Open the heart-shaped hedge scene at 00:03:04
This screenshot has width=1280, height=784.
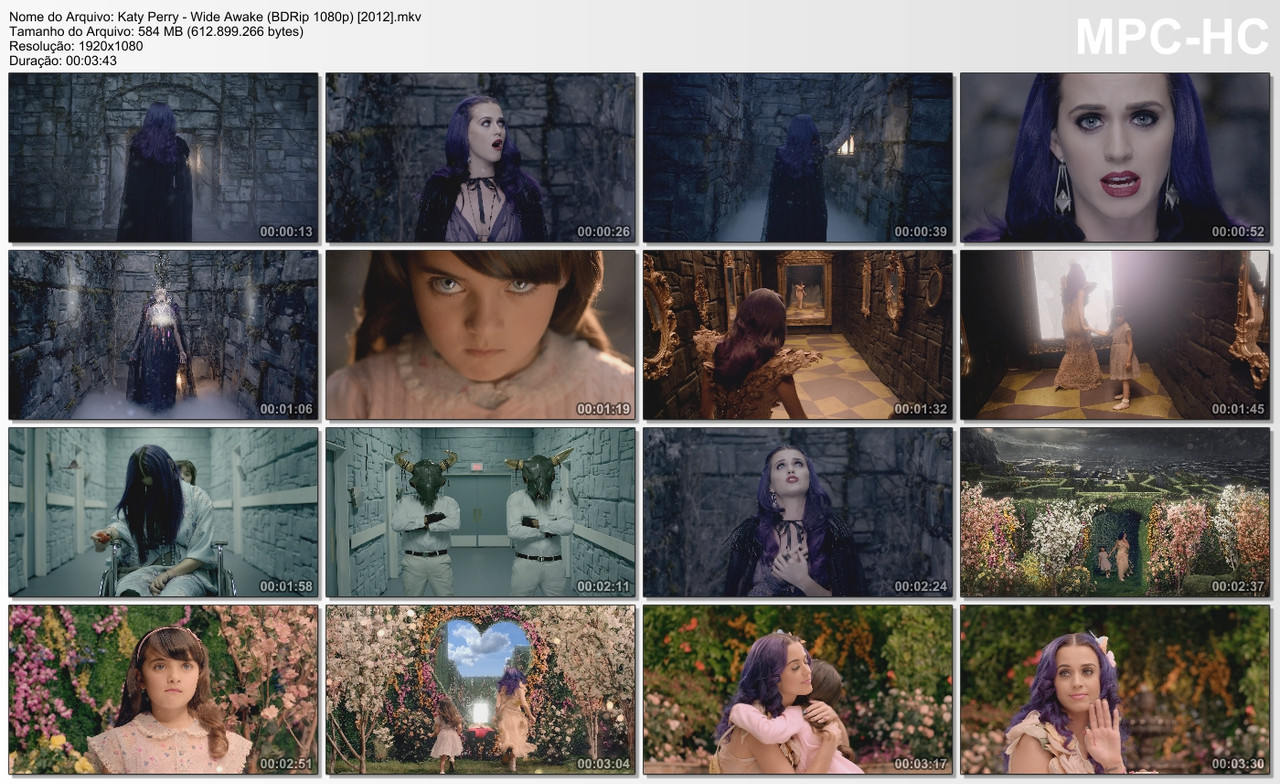point(479,690)
